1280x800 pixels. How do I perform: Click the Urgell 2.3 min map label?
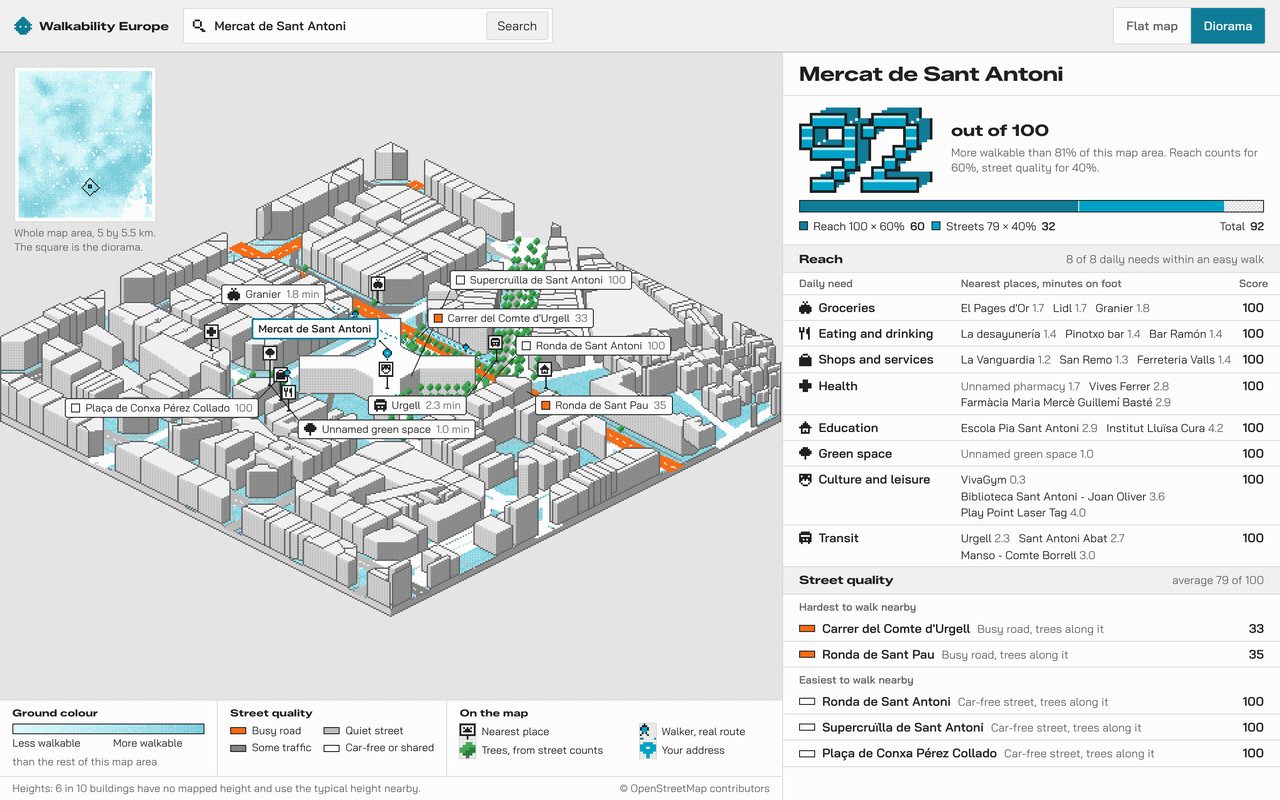(418, 405)
